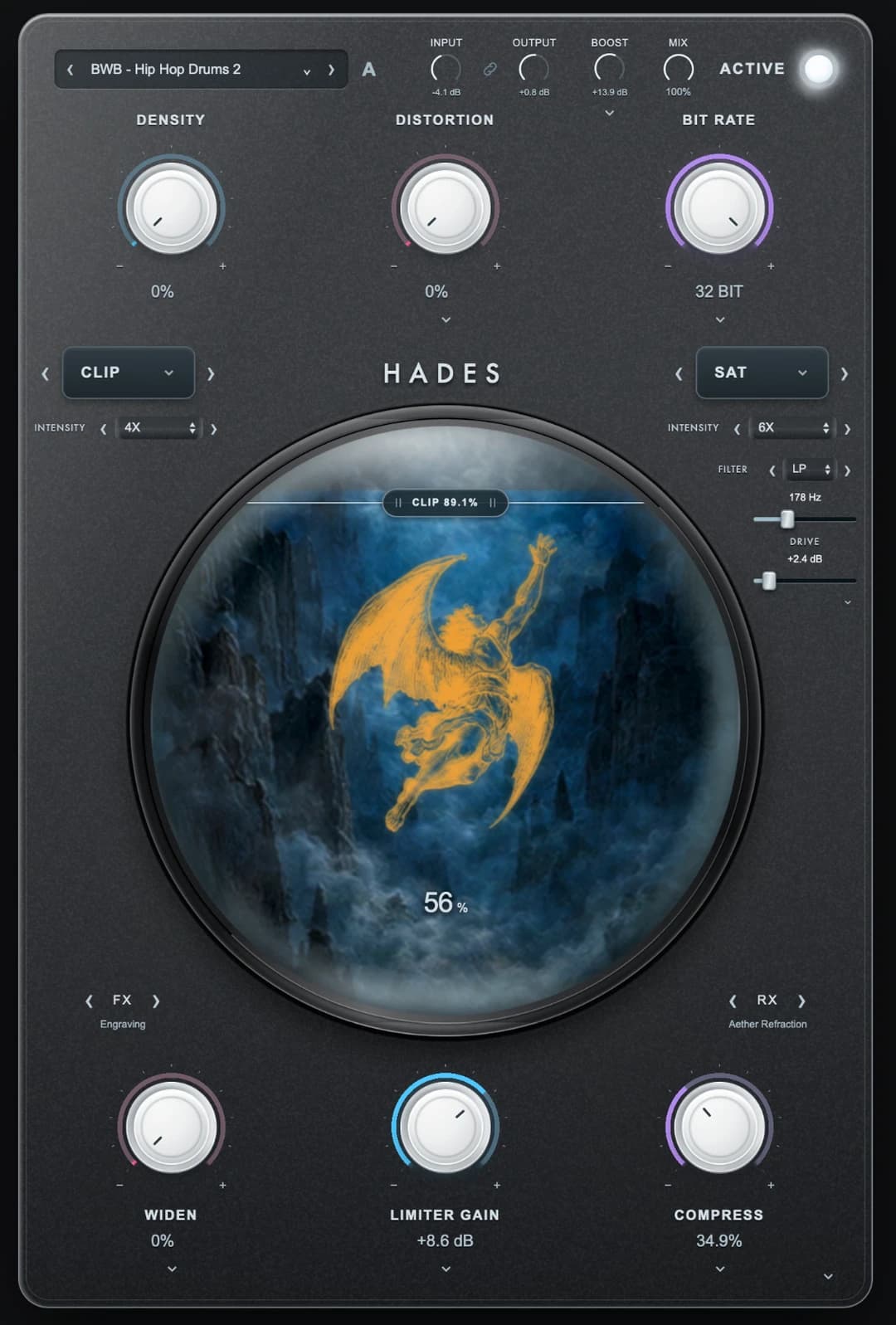This screenshot has width=896, height=1325.
Task: Click the 178 Hz filter frequency slider handle
Action: 787,519
